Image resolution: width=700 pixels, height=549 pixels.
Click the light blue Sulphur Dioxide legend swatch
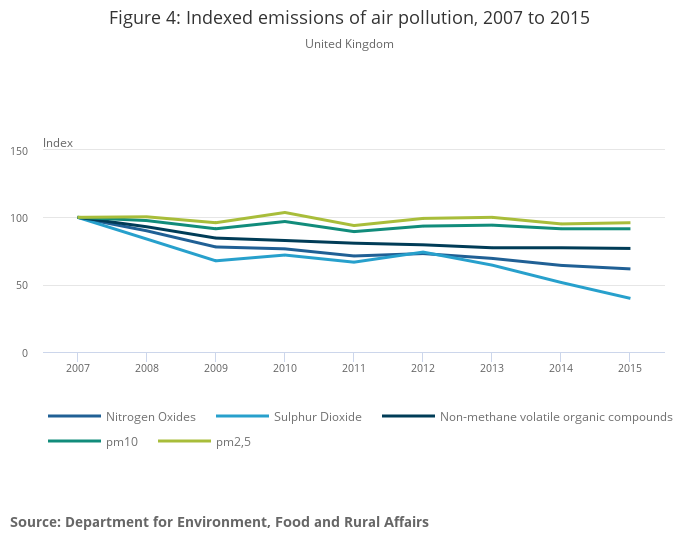coord(240,417)
